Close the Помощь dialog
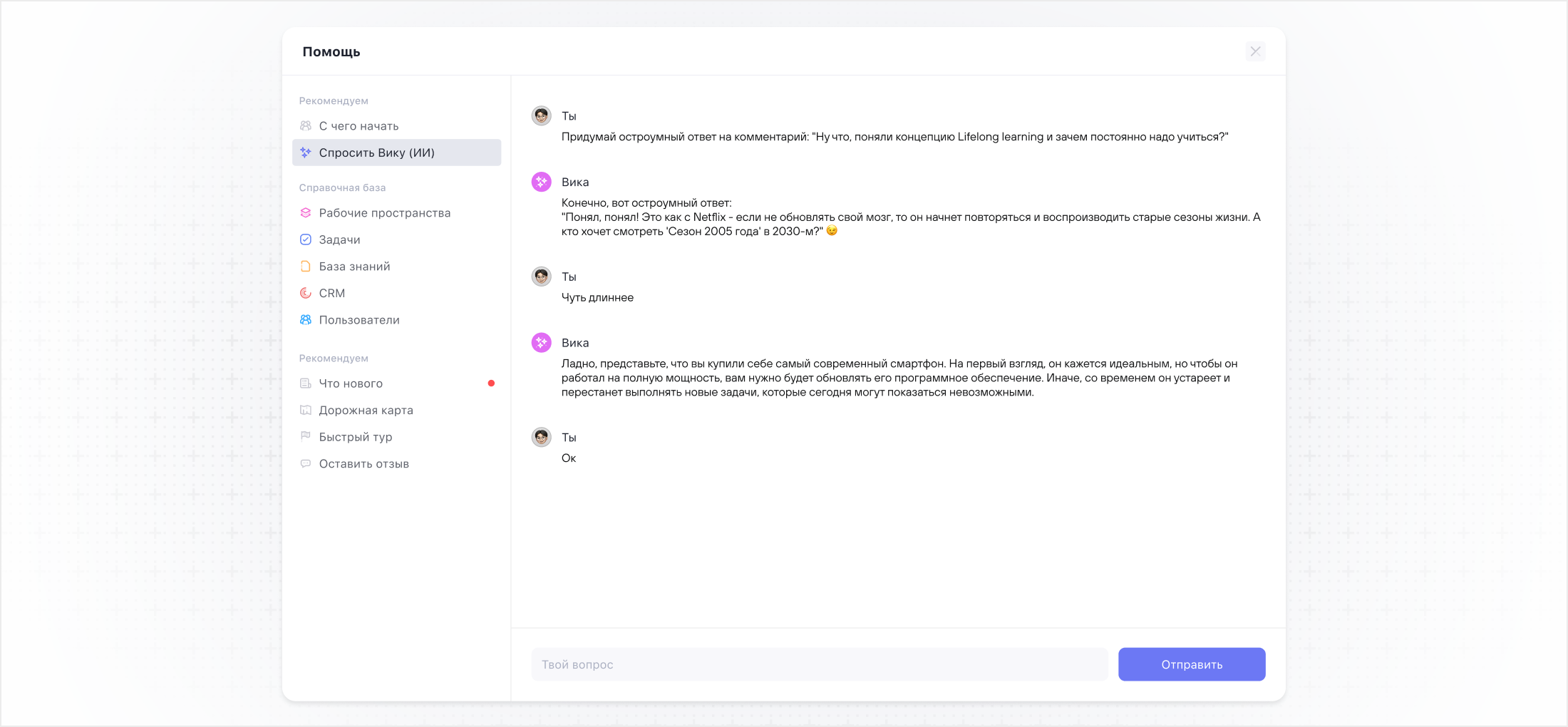This screenshot has height=727, width=1568. pyautogui.click(x=1255, y=51)
